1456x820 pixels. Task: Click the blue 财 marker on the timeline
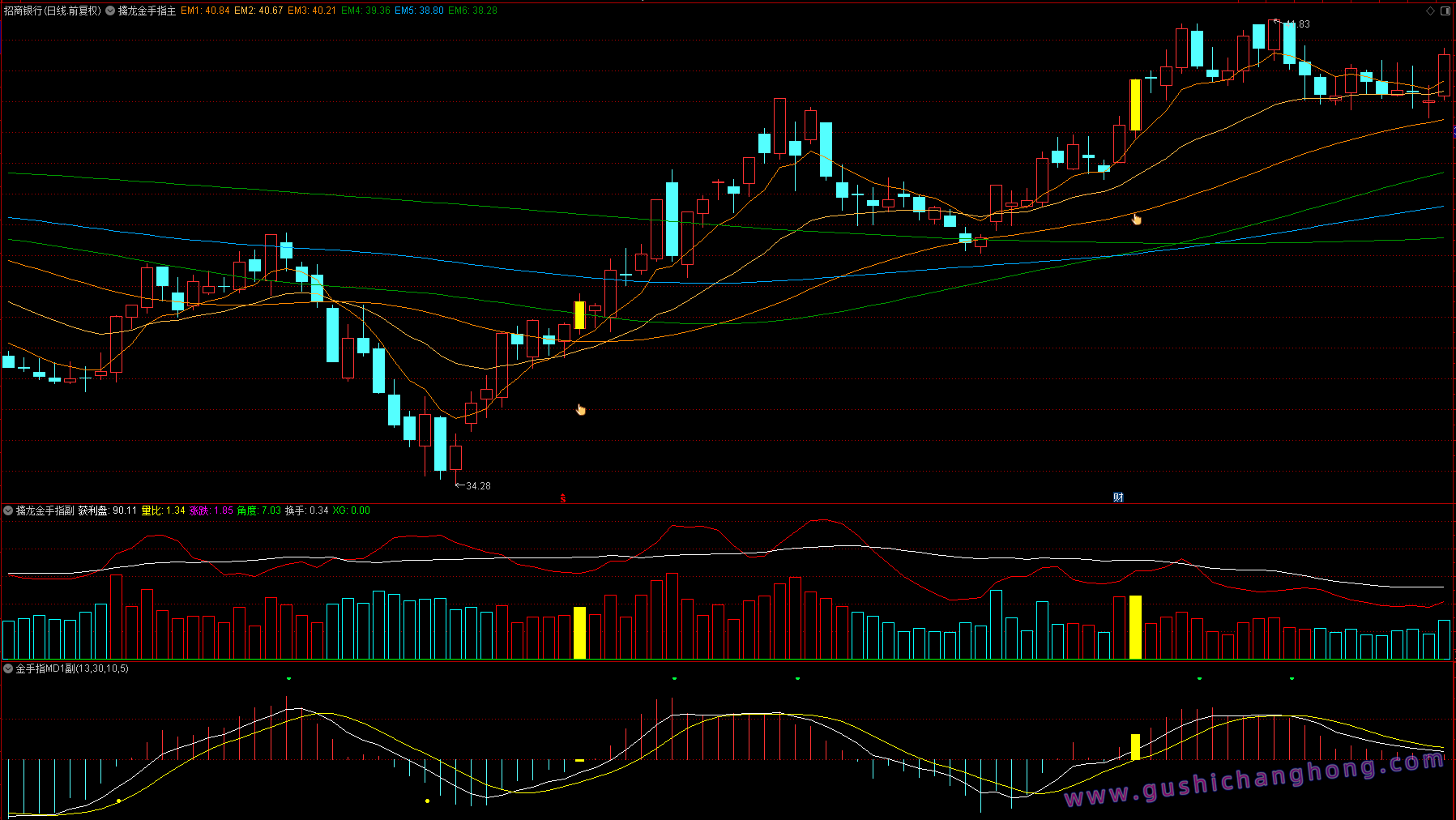[x=1118, y=498]
